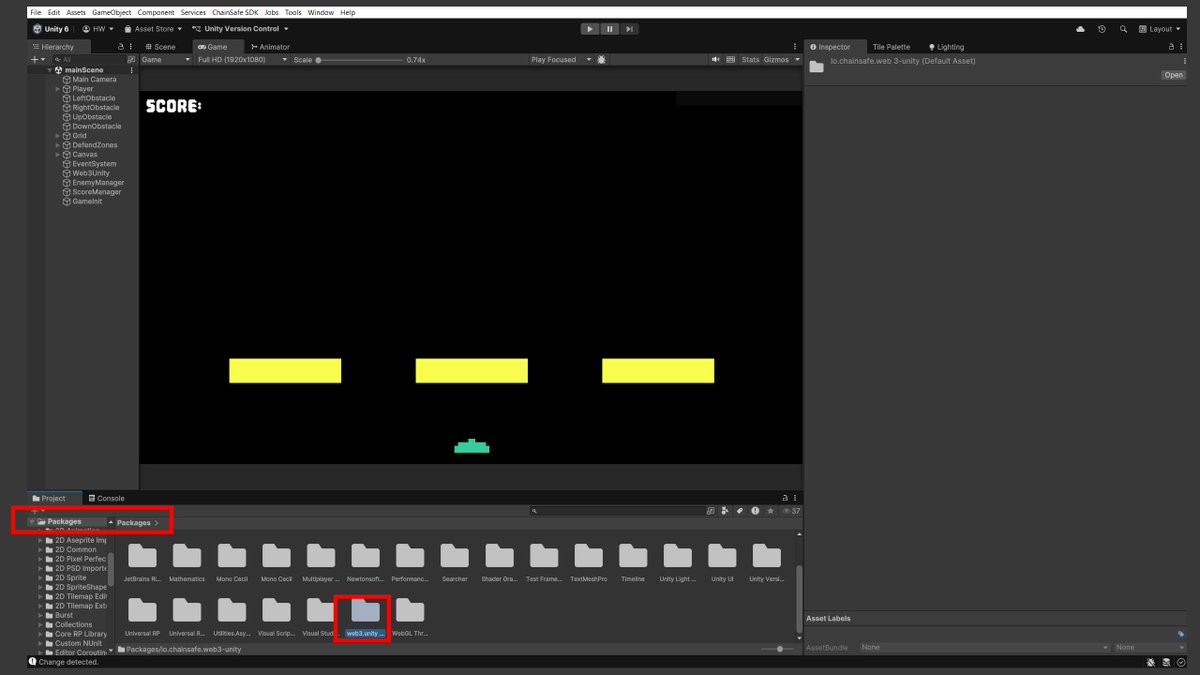The width and height of the screenshot is (1200, 675).
Task: Open the Play Focused dropdown
Action: 559,60
